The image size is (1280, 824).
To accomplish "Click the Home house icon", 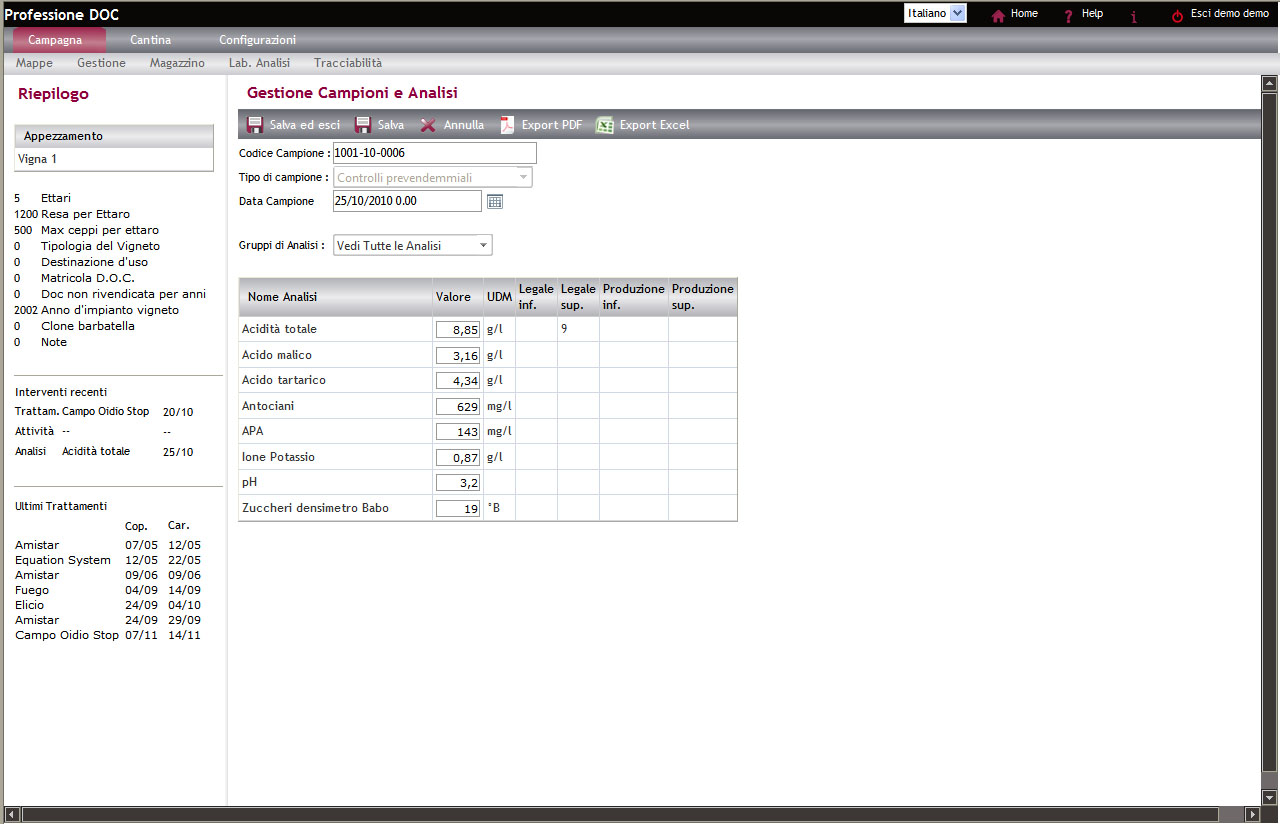I will click(998, 15).
